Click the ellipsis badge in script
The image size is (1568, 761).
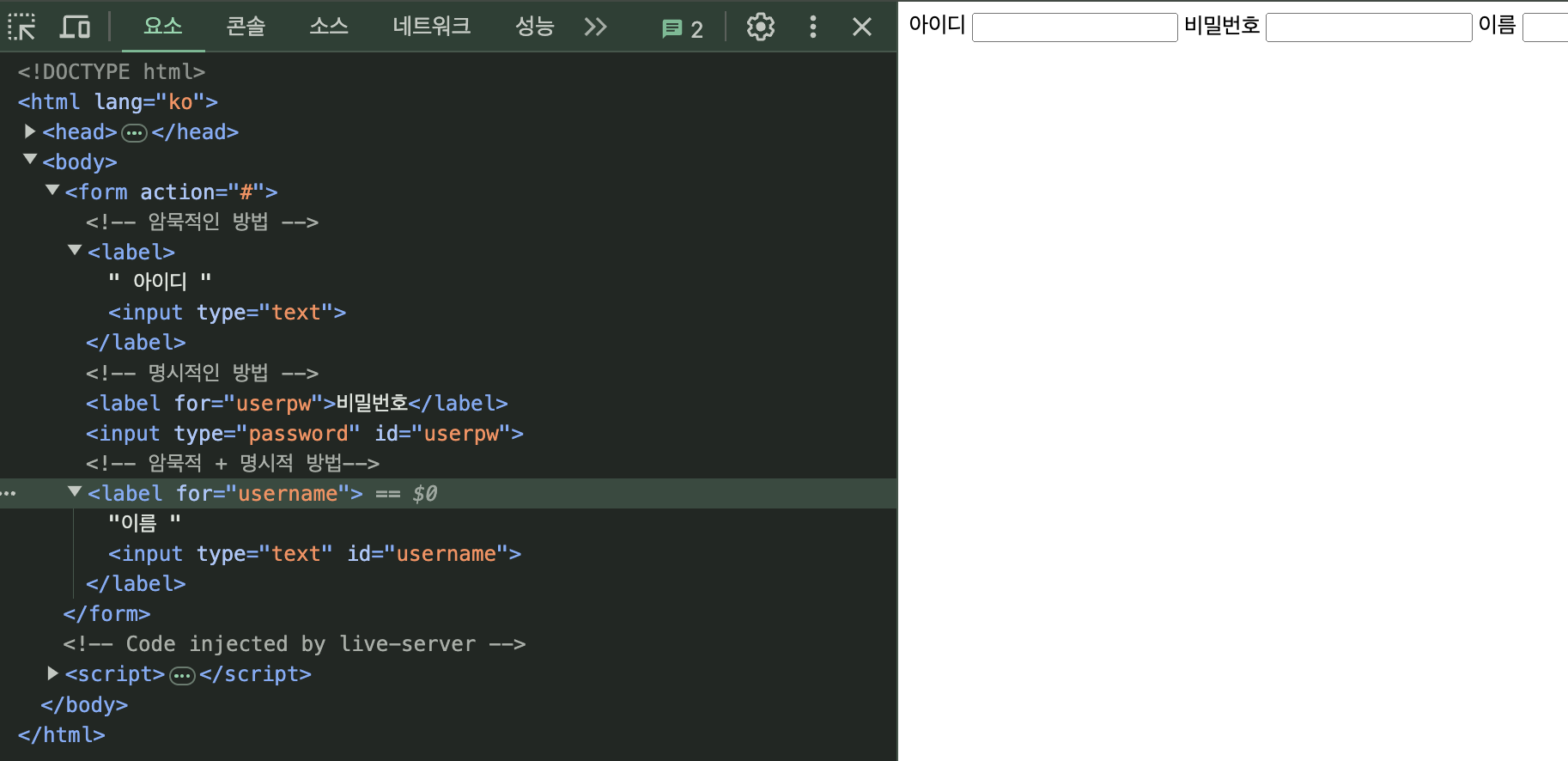pos(182,676)
